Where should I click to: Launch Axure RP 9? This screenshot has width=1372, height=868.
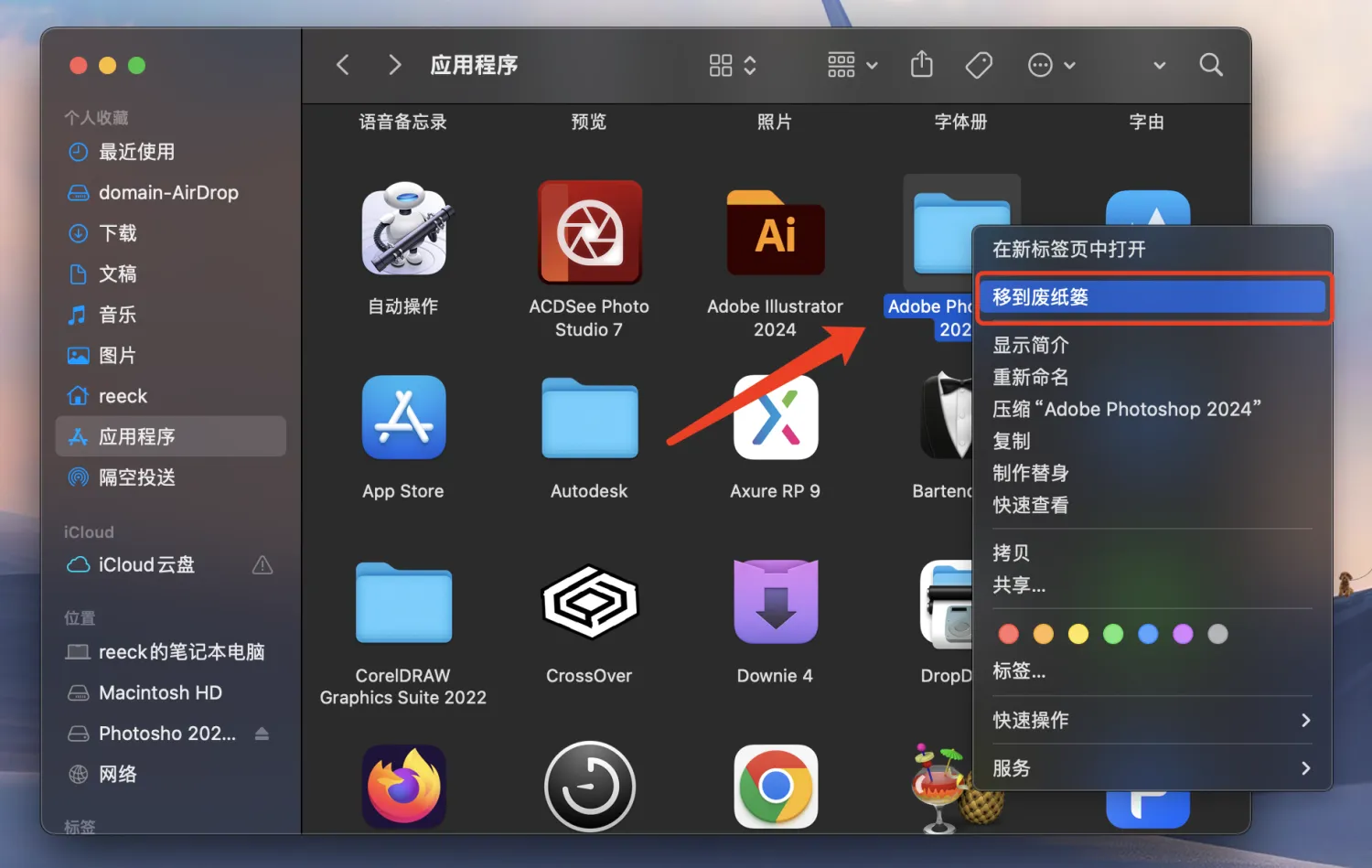click(775, 418)
